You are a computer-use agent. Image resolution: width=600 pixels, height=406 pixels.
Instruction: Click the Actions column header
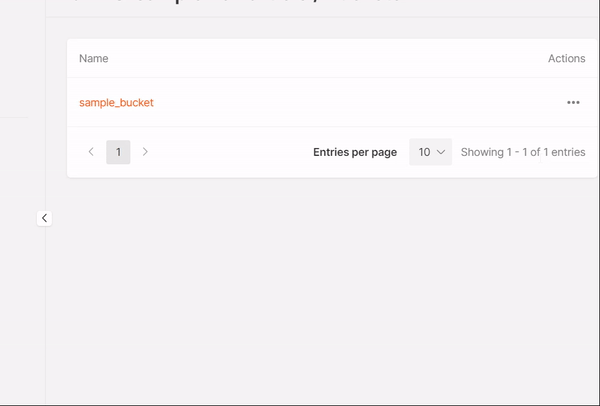566,58
